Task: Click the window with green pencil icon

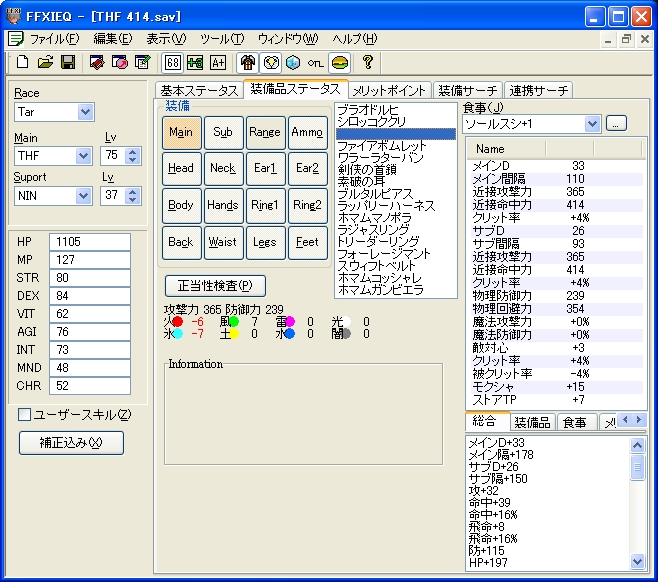Action: coord(142,63)
